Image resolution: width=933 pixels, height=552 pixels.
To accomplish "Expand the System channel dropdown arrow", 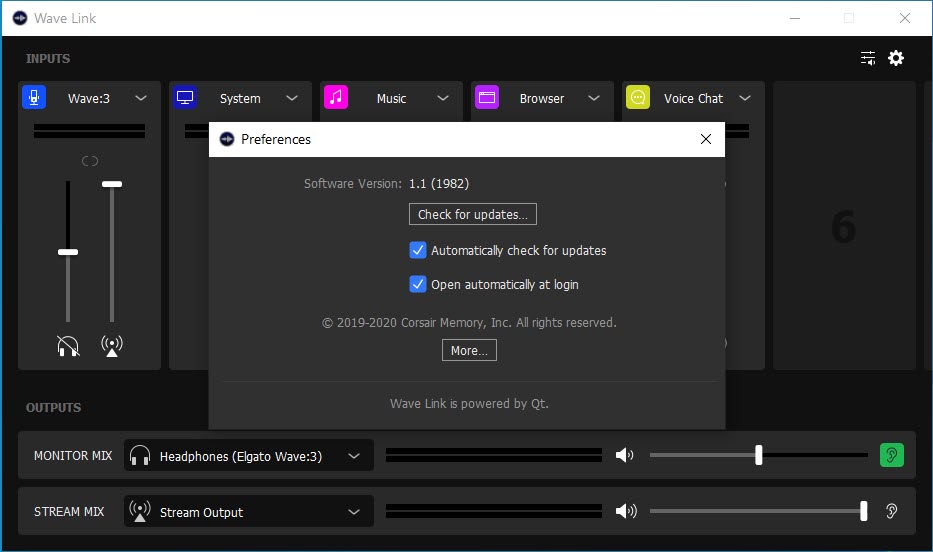I will [x=292, y=98].
